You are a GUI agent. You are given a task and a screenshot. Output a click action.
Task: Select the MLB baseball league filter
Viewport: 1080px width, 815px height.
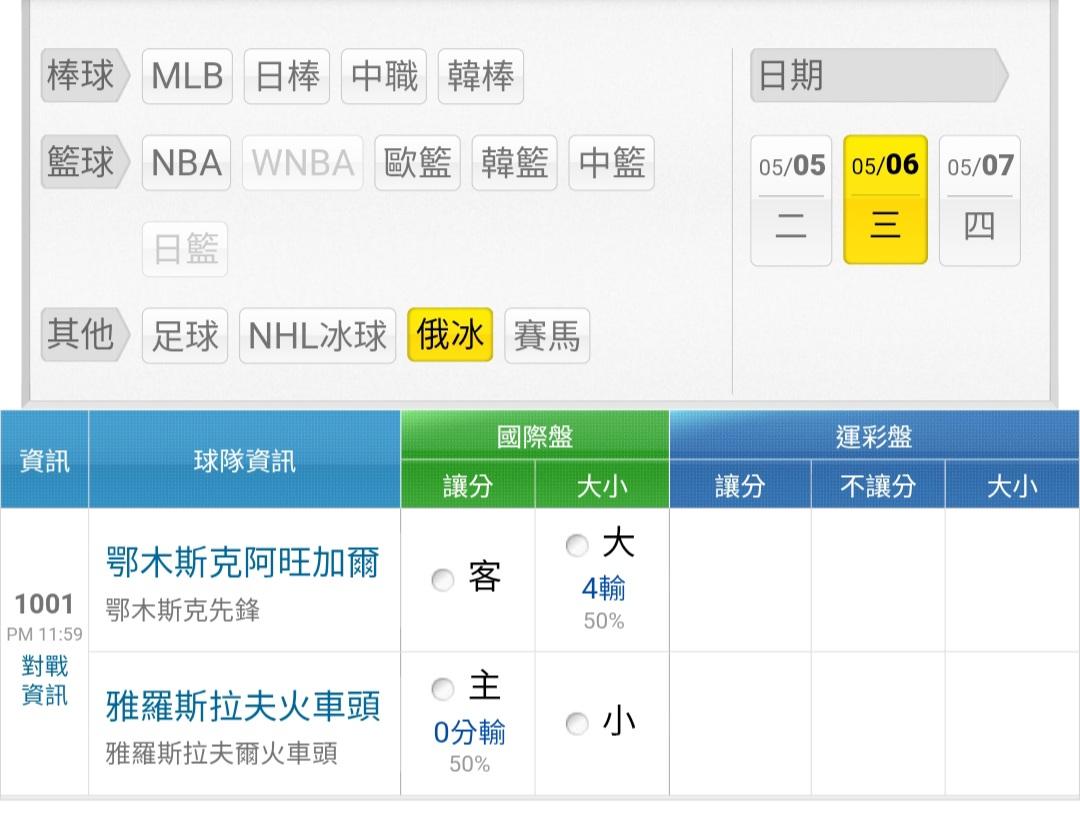click(187, 76)
